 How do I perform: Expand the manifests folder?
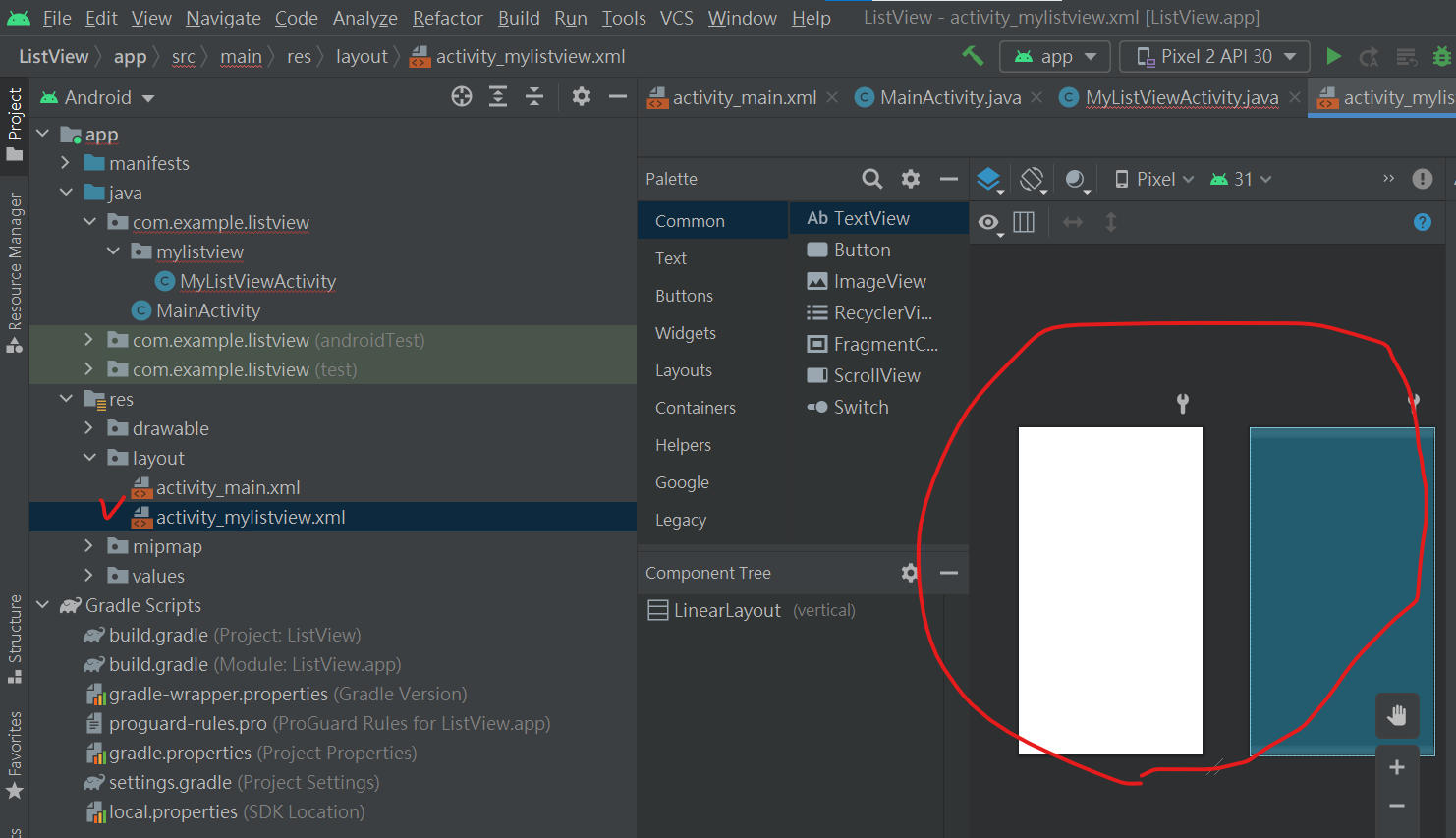pos(66,163)
